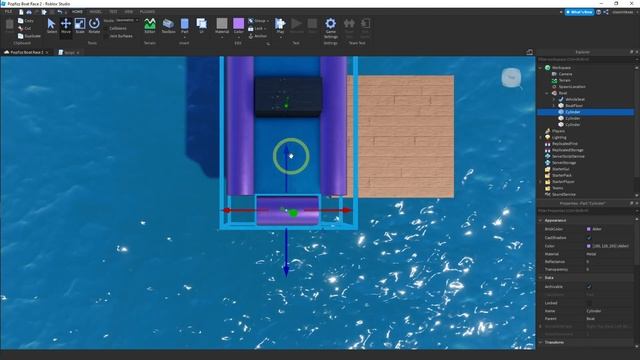Viewport: 640px width, 360px height.
Task: Open Game Settings
Action: pos(331,27)
